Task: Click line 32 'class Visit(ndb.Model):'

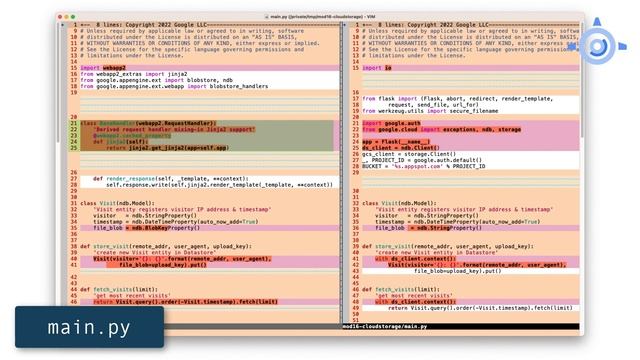Action: click(399, 203)
